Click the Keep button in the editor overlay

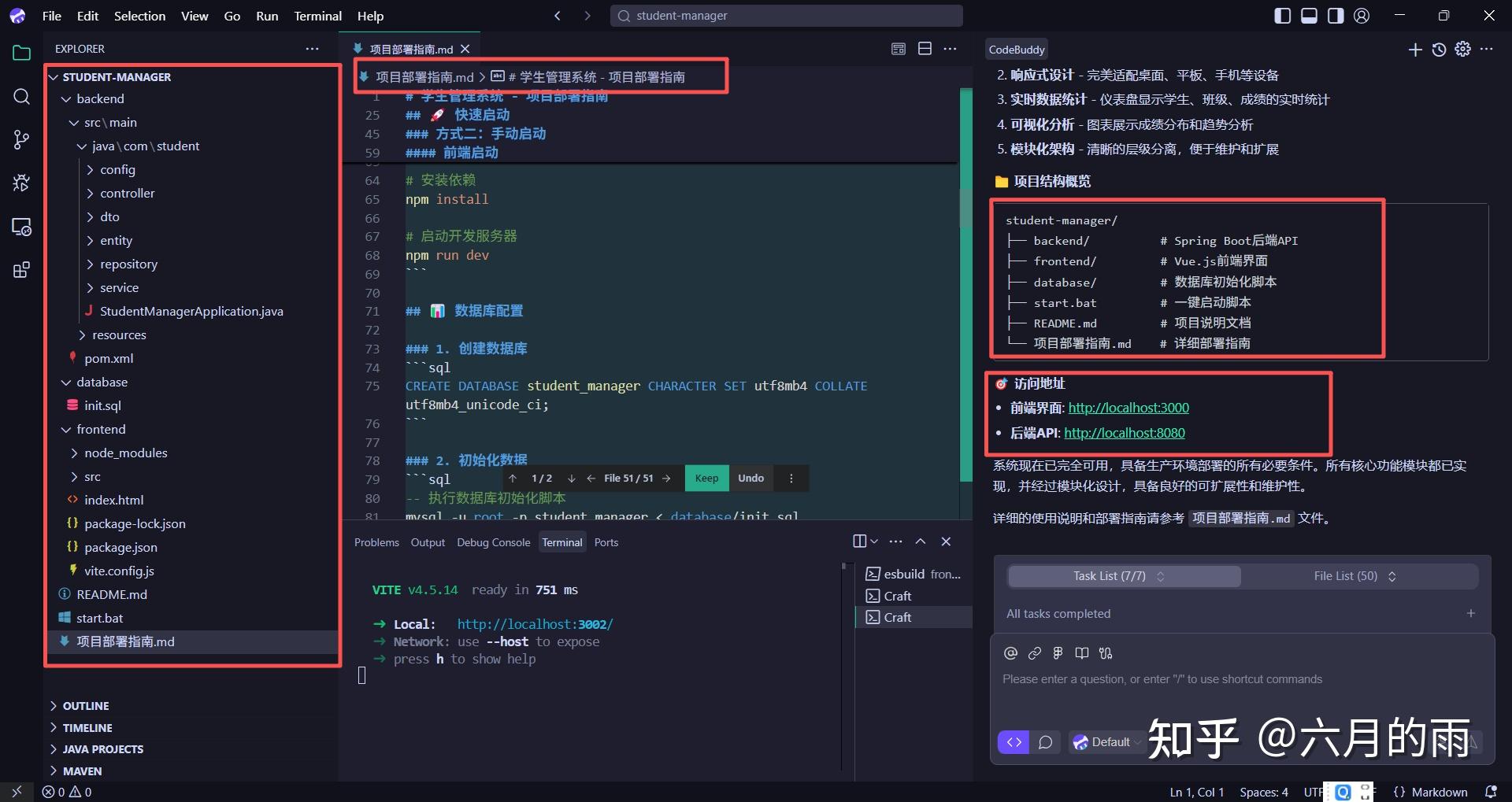706,478
